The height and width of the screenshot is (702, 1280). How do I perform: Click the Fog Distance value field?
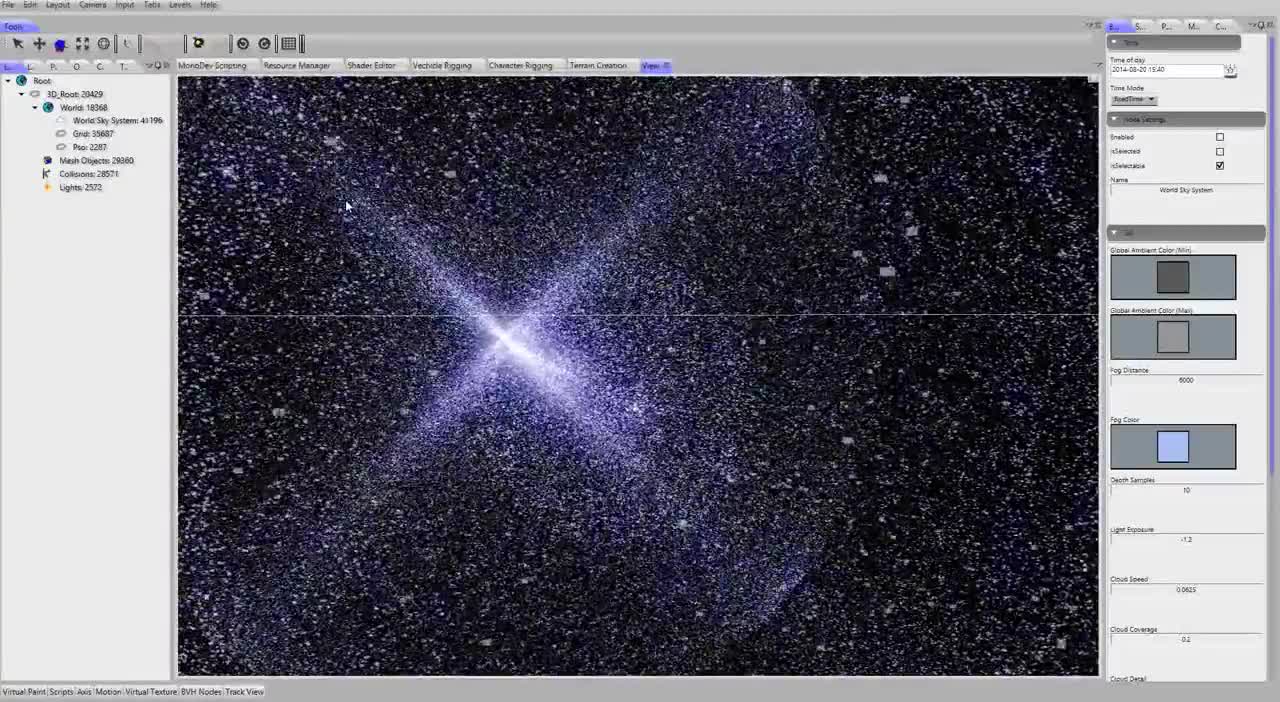tap(1186, 380)
